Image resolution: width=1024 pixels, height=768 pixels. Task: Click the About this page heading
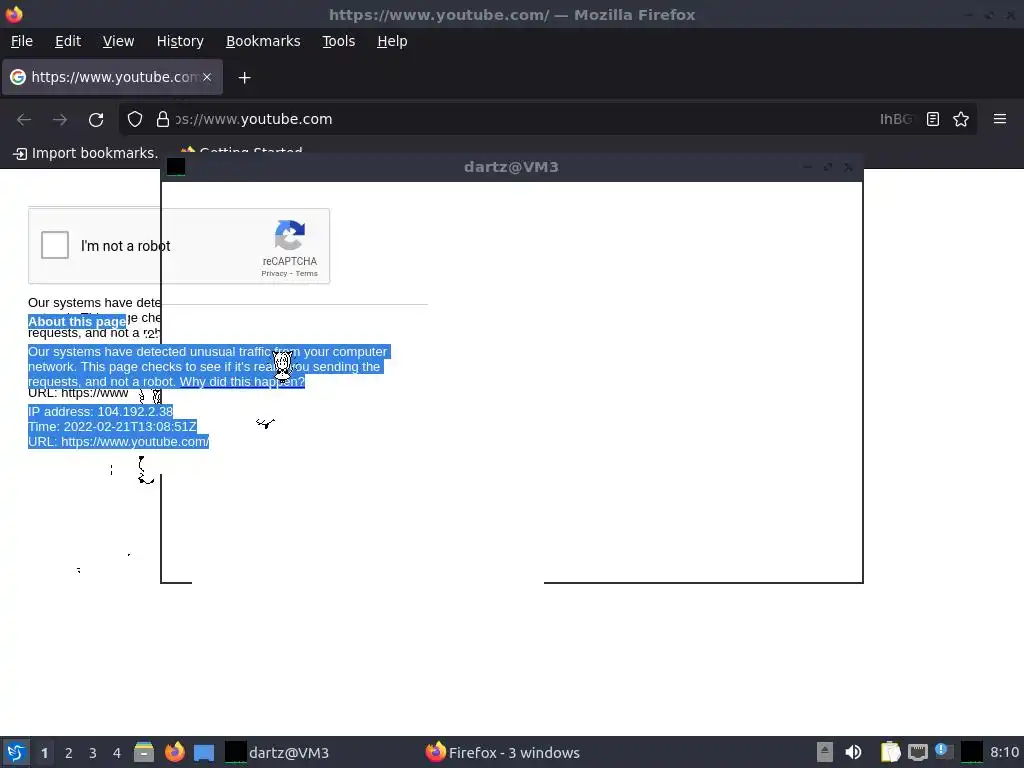[77, 321]
